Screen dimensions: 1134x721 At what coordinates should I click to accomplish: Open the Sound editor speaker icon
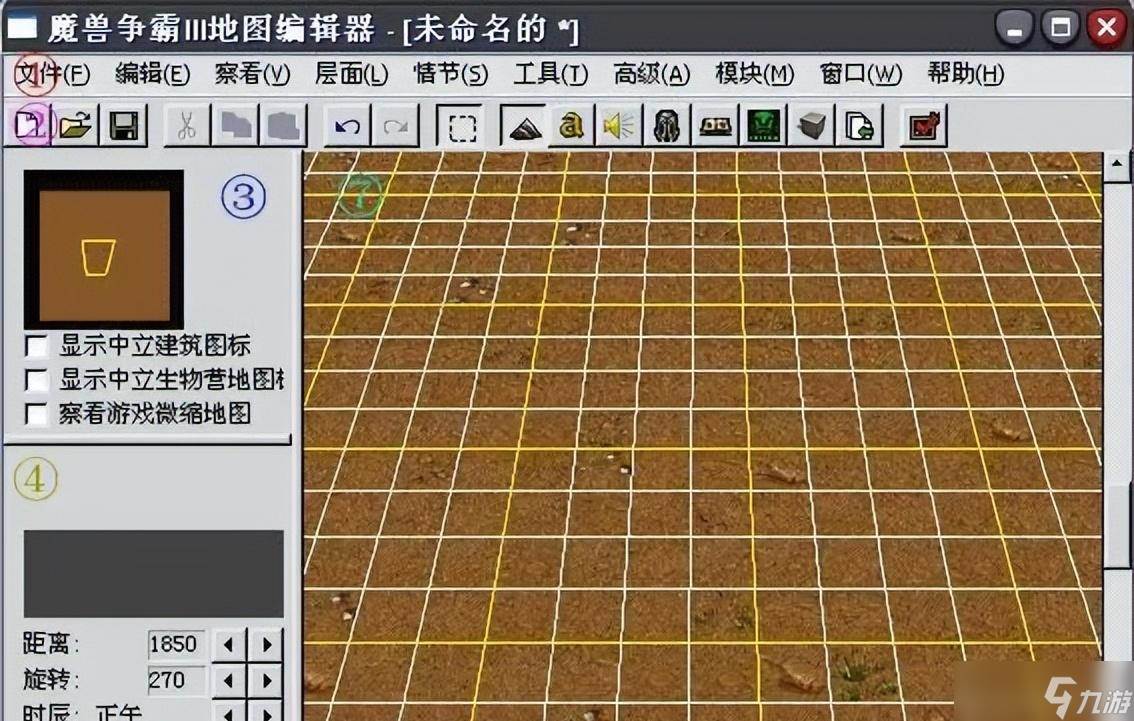pos(619,127)
